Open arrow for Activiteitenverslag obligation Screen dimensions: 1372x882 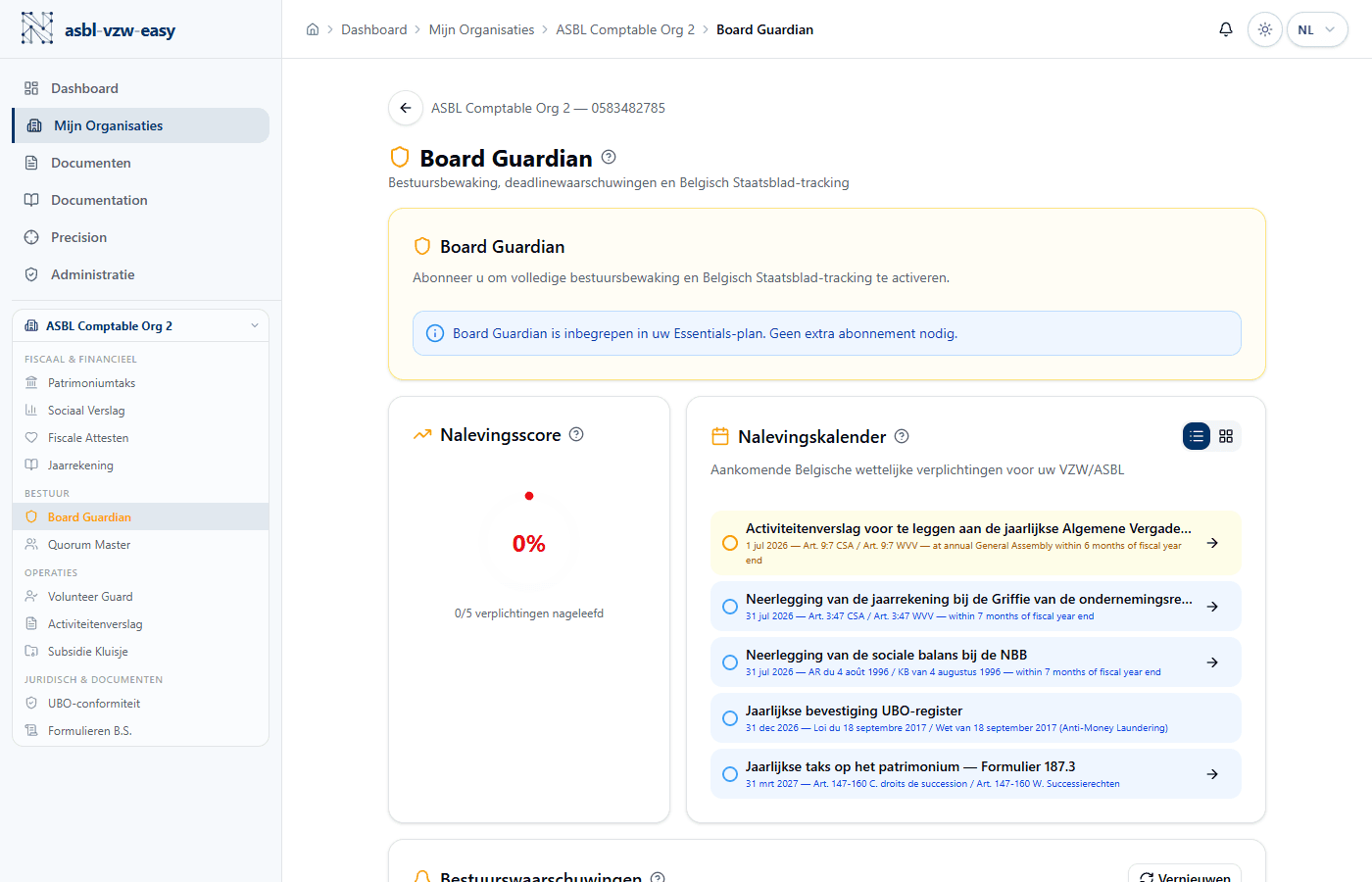(x=1212, y=543)
